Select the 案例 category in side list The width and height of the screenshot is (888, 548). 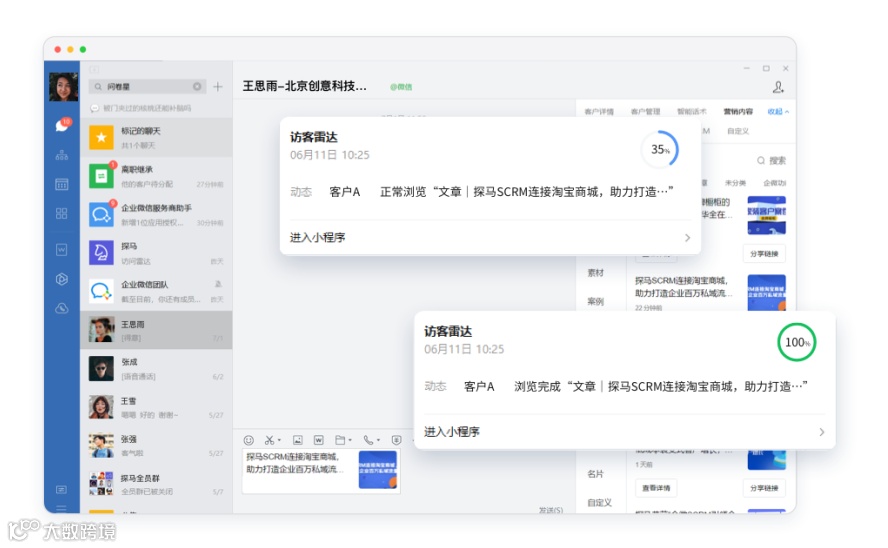(x=595, y=302)
